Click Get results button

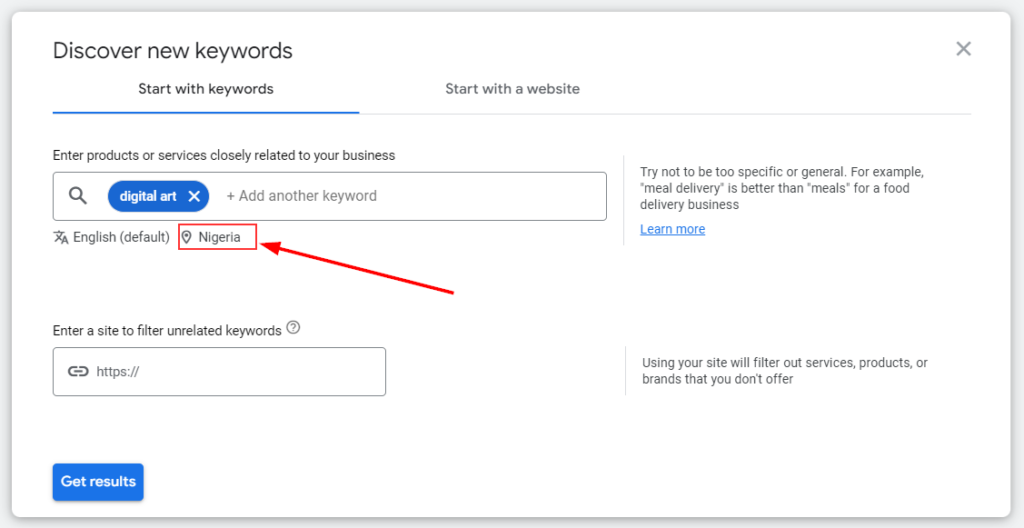[98, 482]
